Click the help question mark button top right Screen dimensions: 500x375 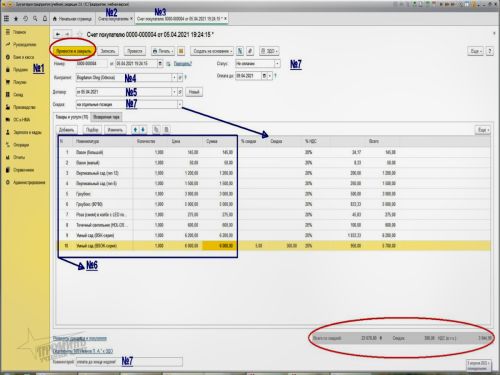(490, 51)
